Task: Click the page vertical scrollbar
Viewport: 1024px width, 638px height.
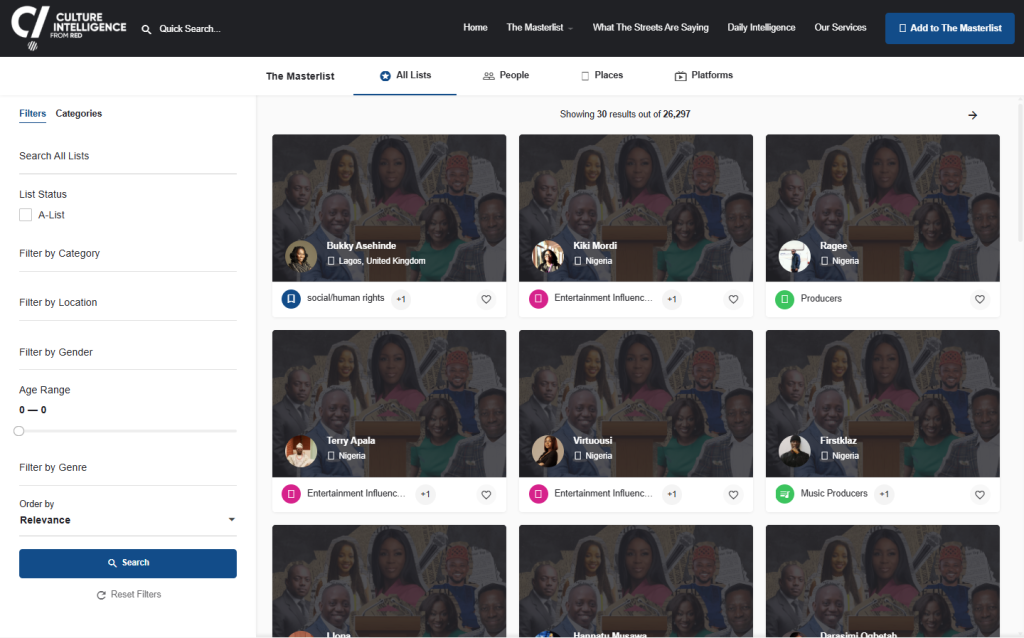Action: coord(1021,171)
